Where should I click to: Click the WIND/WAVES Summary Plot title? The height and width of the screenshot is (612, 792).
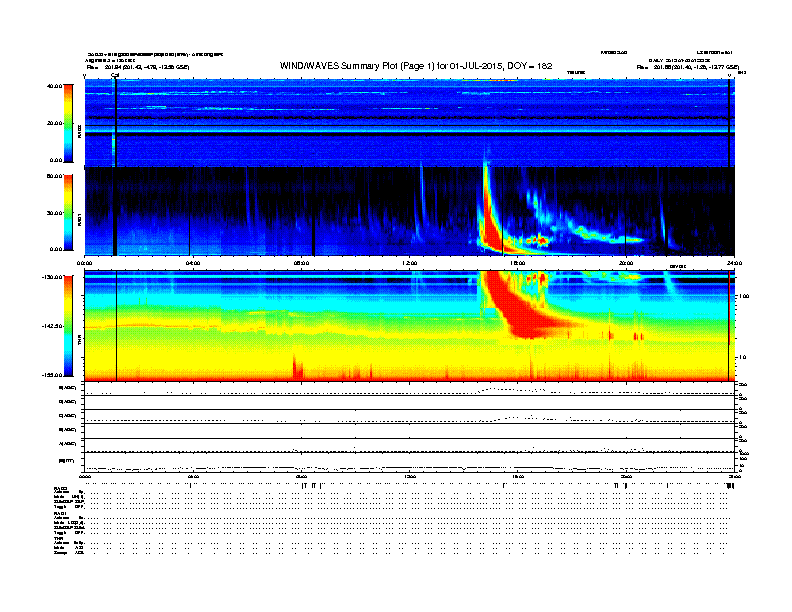click(x=416, y=66)
